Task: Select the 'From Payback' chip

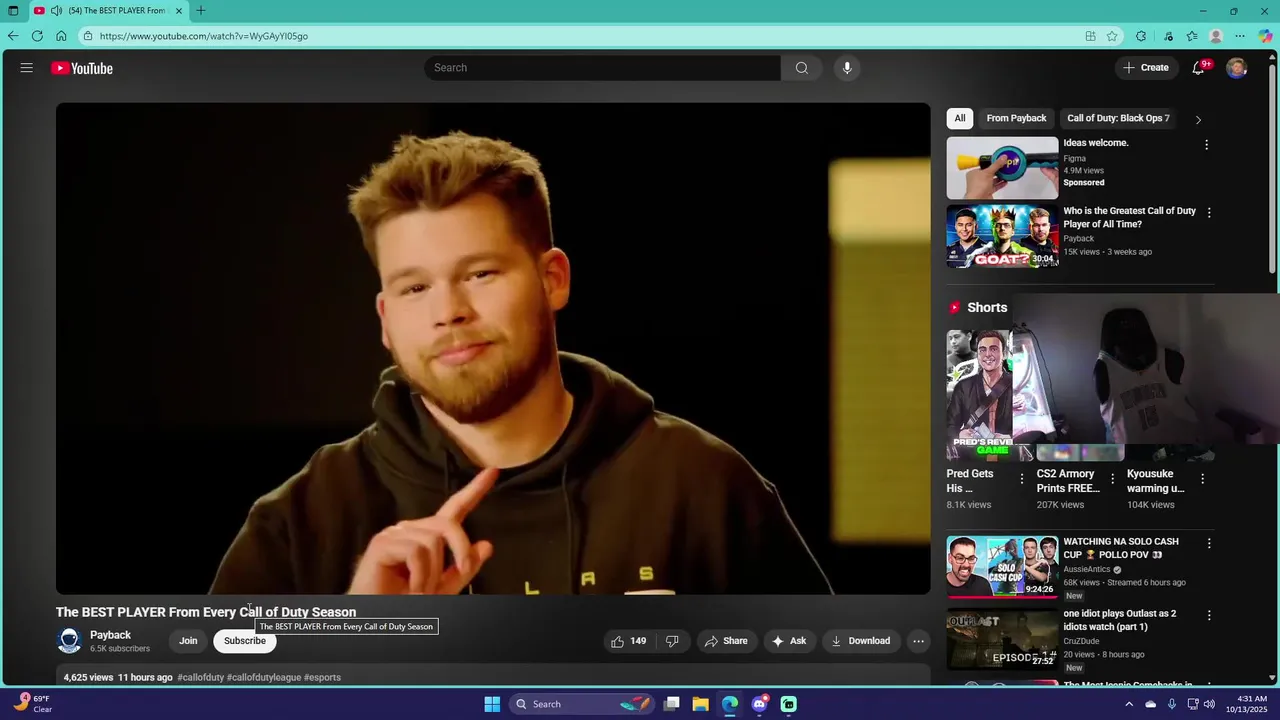Action: (x=1016, y=118)
